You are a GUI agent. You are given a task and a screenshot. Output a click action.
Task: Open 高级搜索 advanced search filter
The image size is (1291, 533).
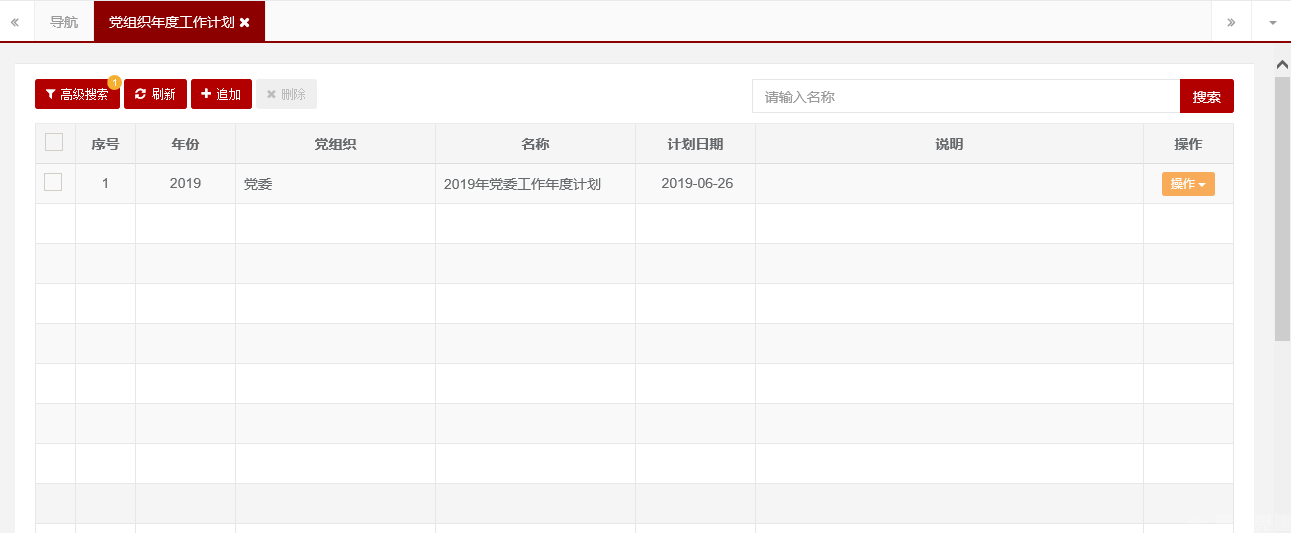point(77,94)
